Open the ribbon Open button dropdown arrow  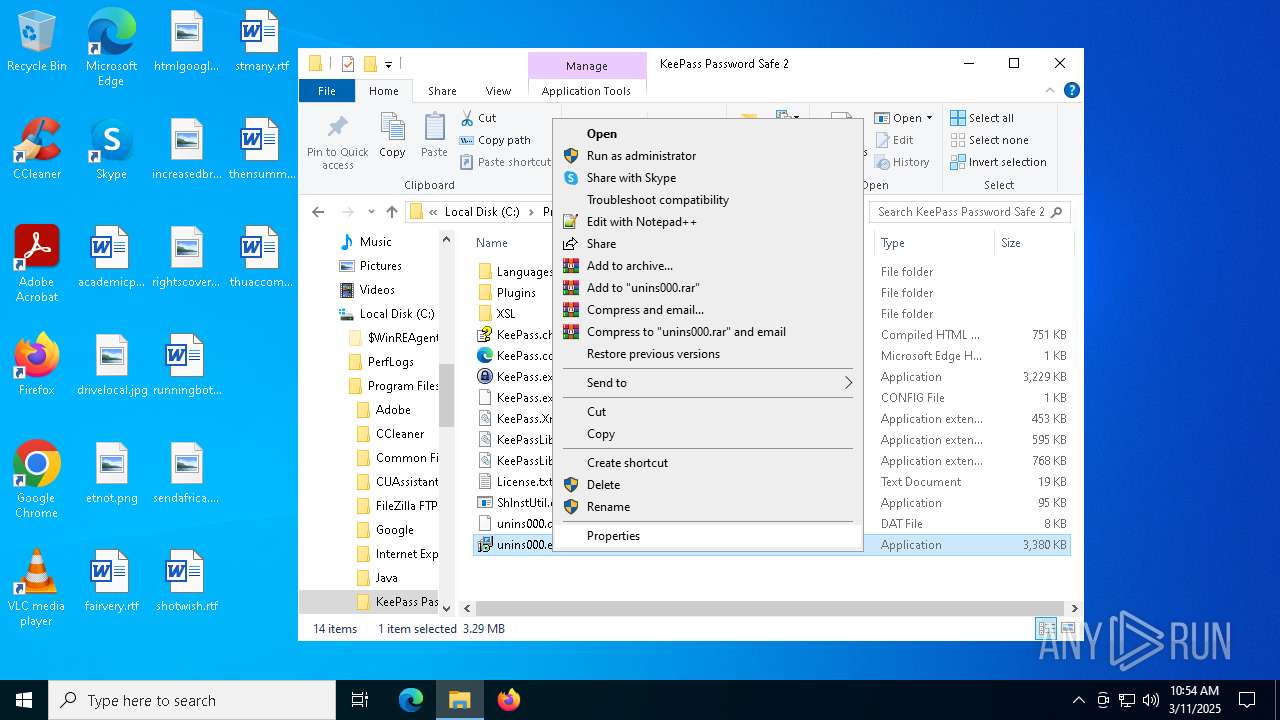929,118
